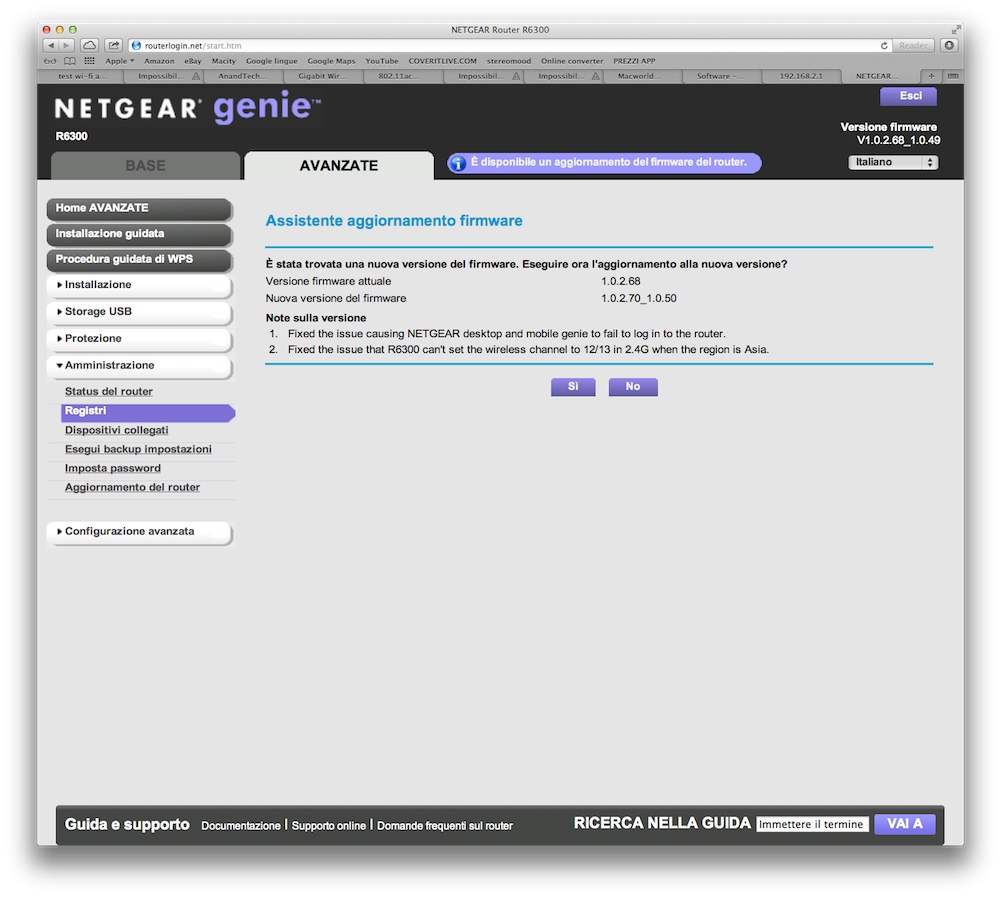Reload the page with the refresh icon

(x=884, y=45)
